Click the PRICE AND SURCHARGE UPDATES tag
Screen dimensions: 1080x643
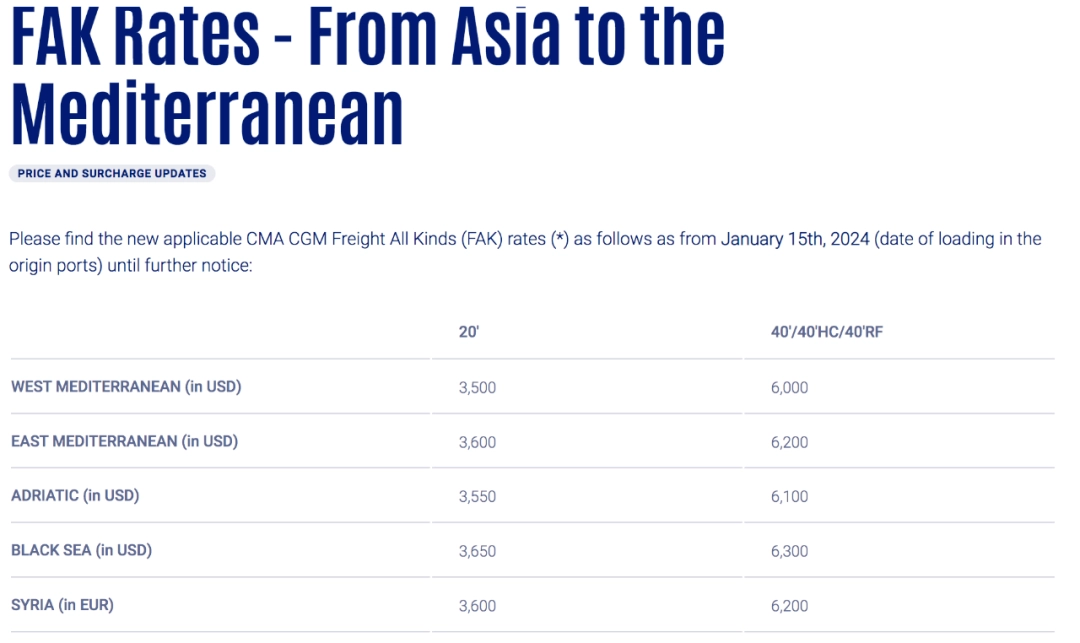pos(112,173)
